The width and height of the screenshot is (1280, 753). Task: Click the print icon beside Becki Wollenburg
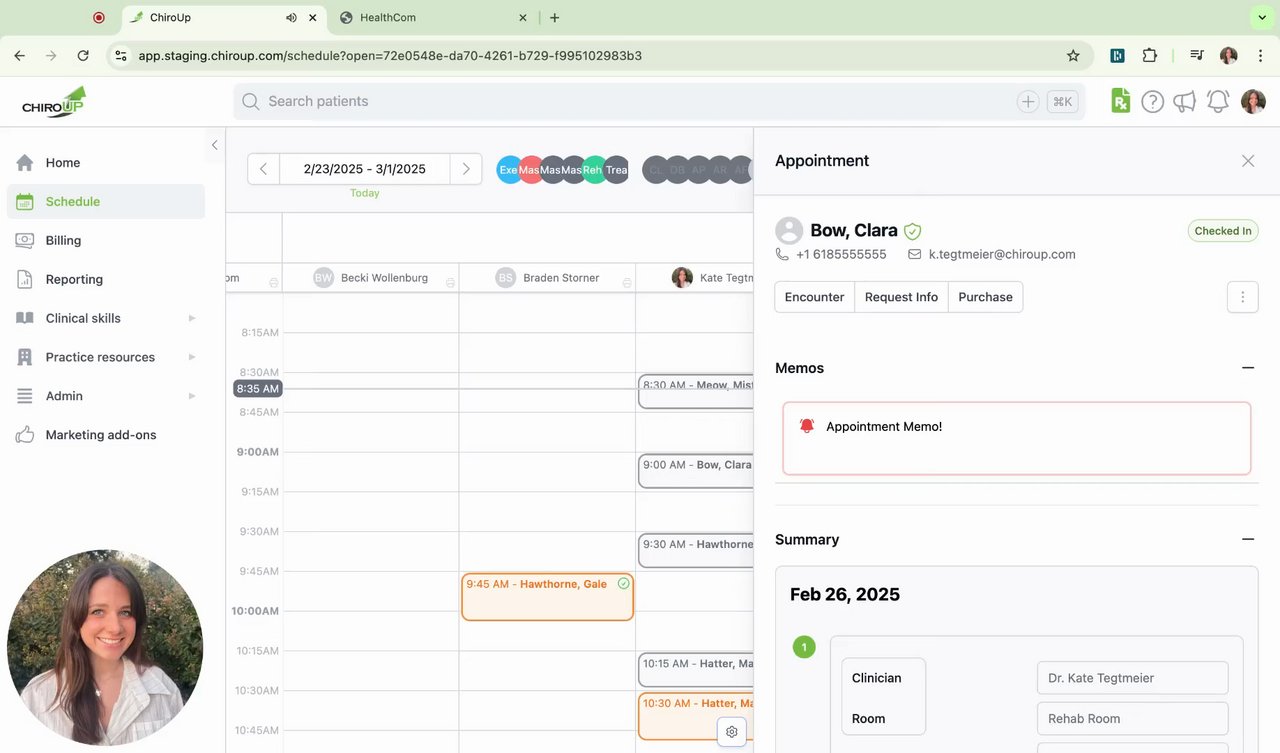pos(450,283)
